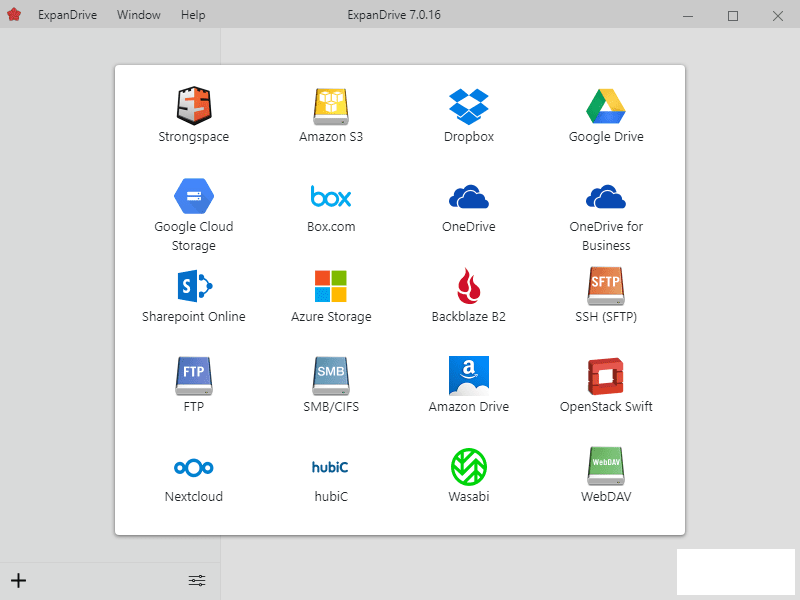800x600 pixels.
Task: Click the "Backblaze B2" label
Action: click(x=469, y=317)
